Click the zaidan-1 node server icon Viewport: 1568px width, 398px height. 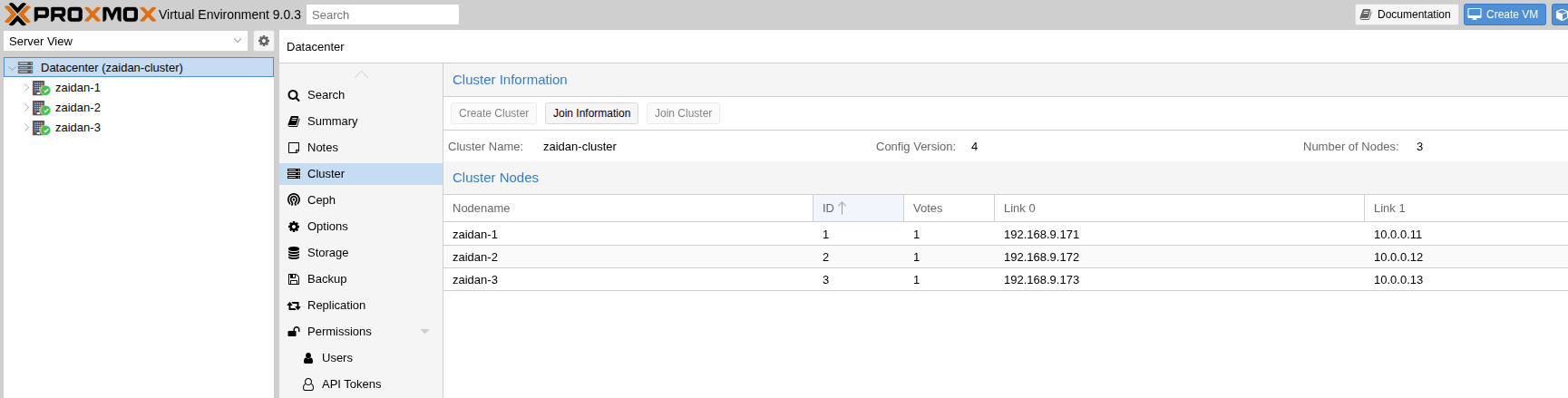[x=41, y=88]
